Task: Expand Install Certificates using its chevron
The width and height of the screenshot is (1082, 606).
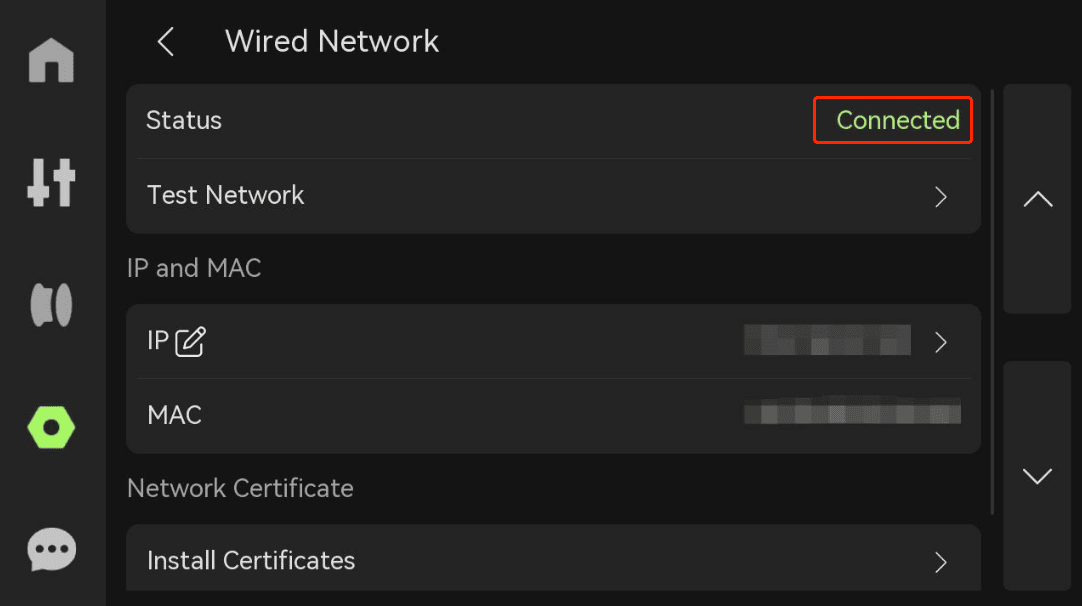Action: click(941, 563)
